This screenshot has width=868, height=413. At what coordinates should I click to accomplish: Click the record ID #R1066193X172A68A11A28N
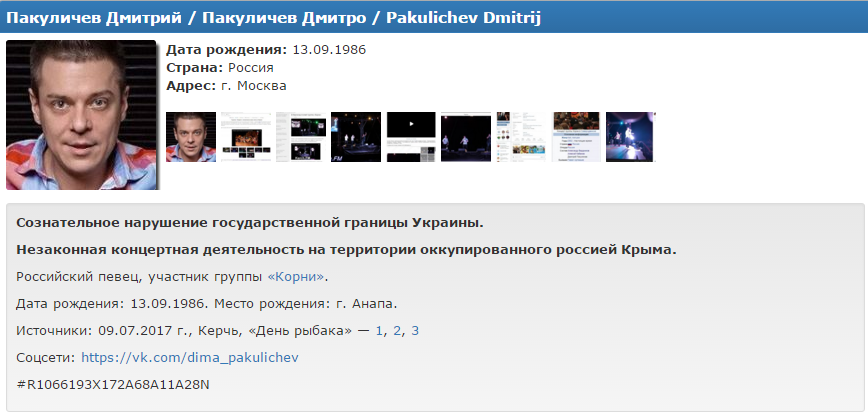point(114,384)
